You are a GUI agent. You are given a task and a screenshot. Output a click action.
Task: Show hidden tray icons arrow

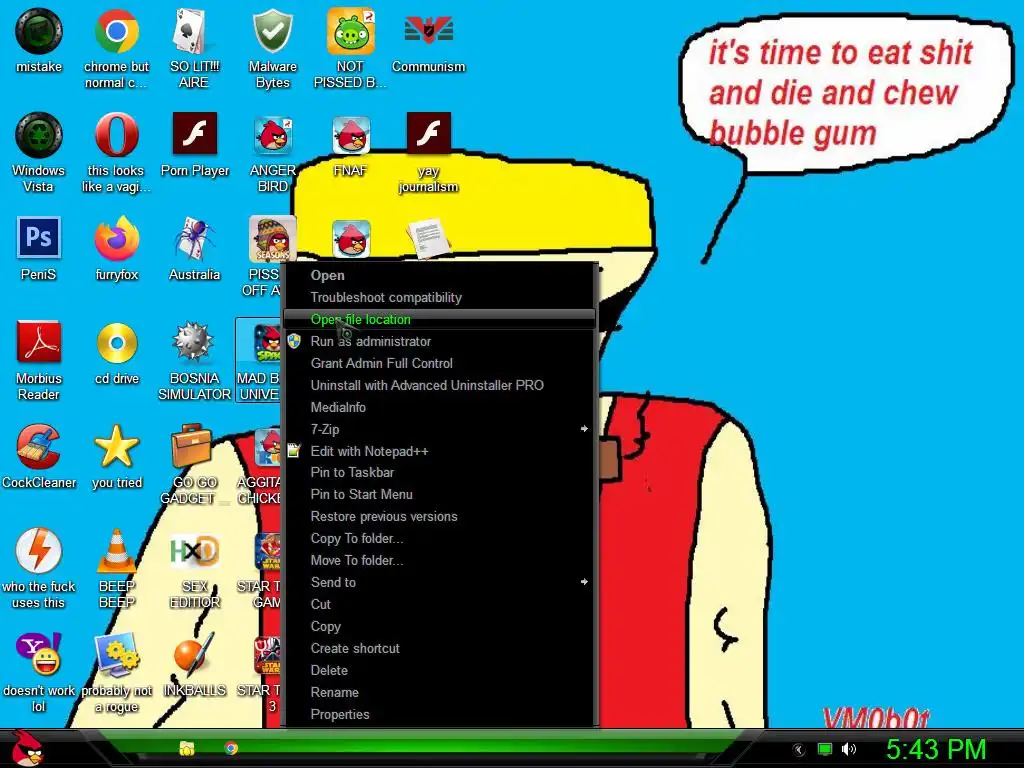pyautogui.click(x=799, y=750)
